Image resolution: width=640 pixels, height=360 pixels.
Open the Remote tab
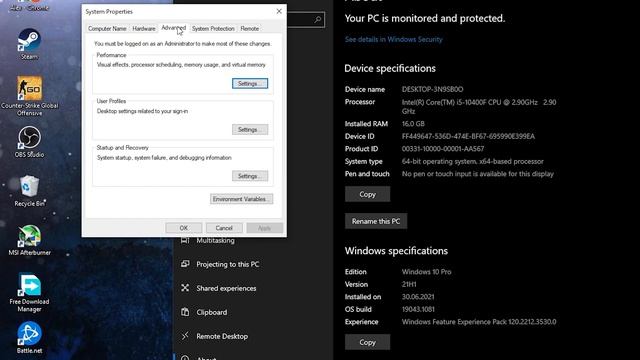tap(249, 29)
